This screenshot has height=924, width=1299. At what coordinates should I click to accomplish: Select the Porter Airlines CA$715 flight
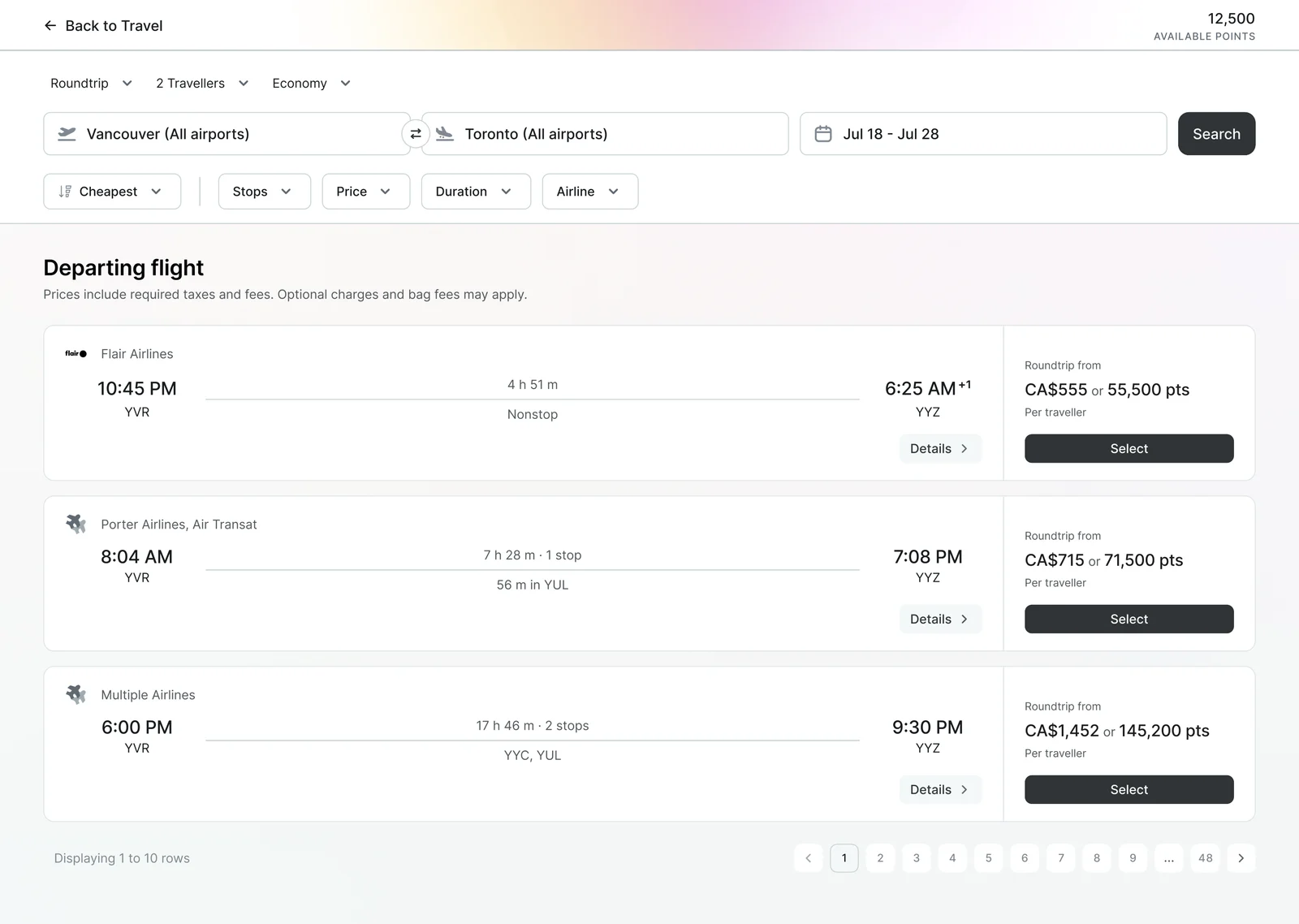1129,619
